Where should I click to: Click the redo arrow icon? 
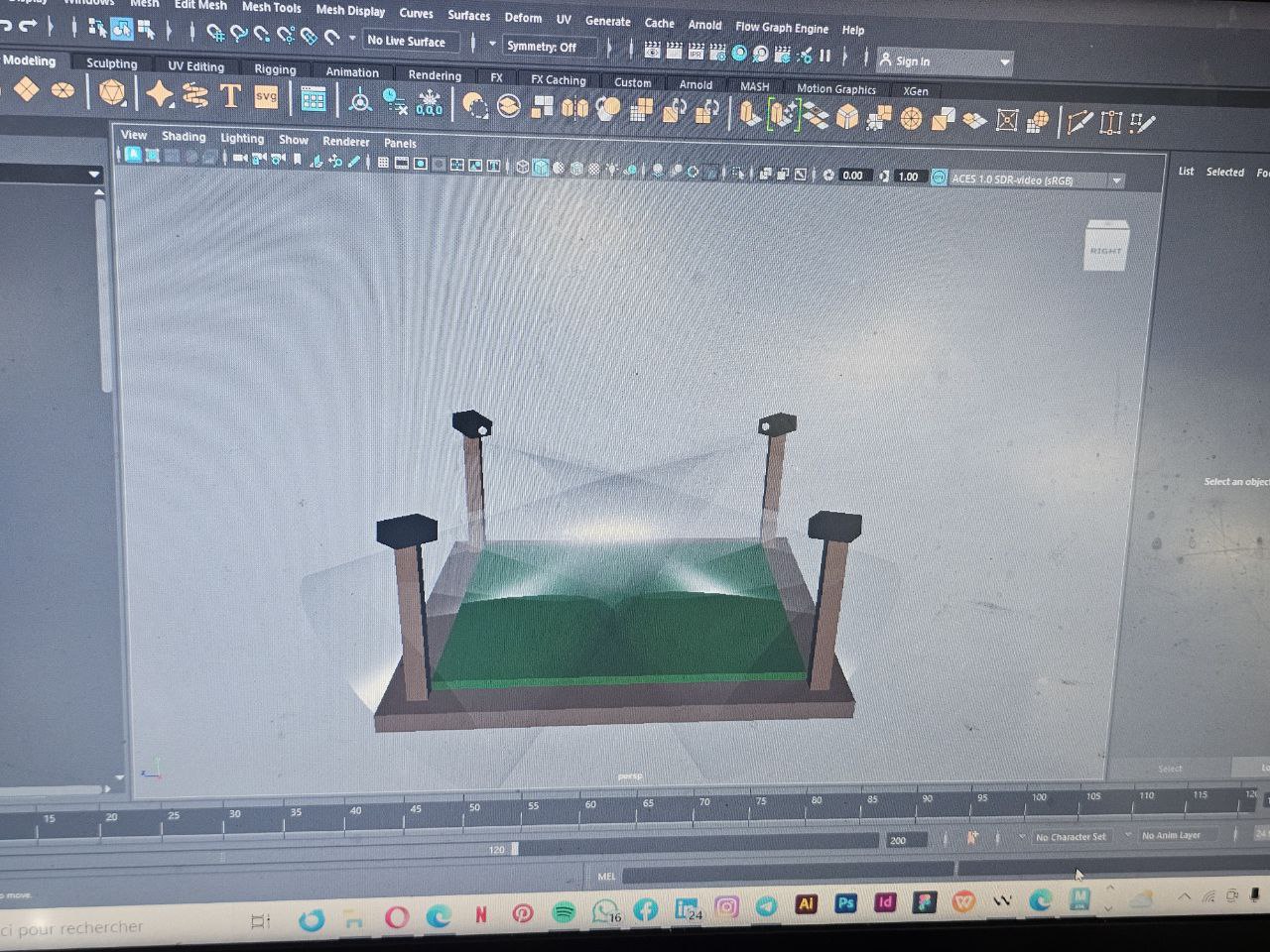point(28,25)
